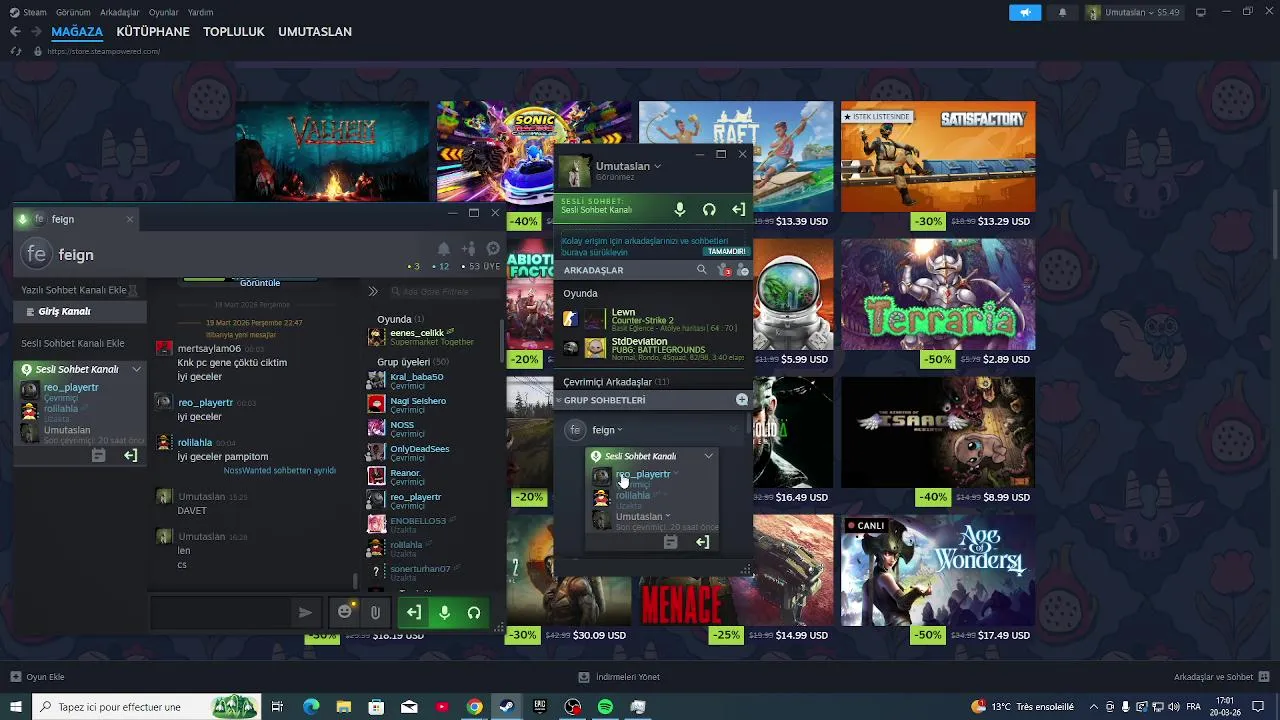Image resolution: width=1280 pixels, height=720 pixels.
Task: Collapse Sesli Sohbet Kanalı in chat sidebar
Action: [137, 369]
